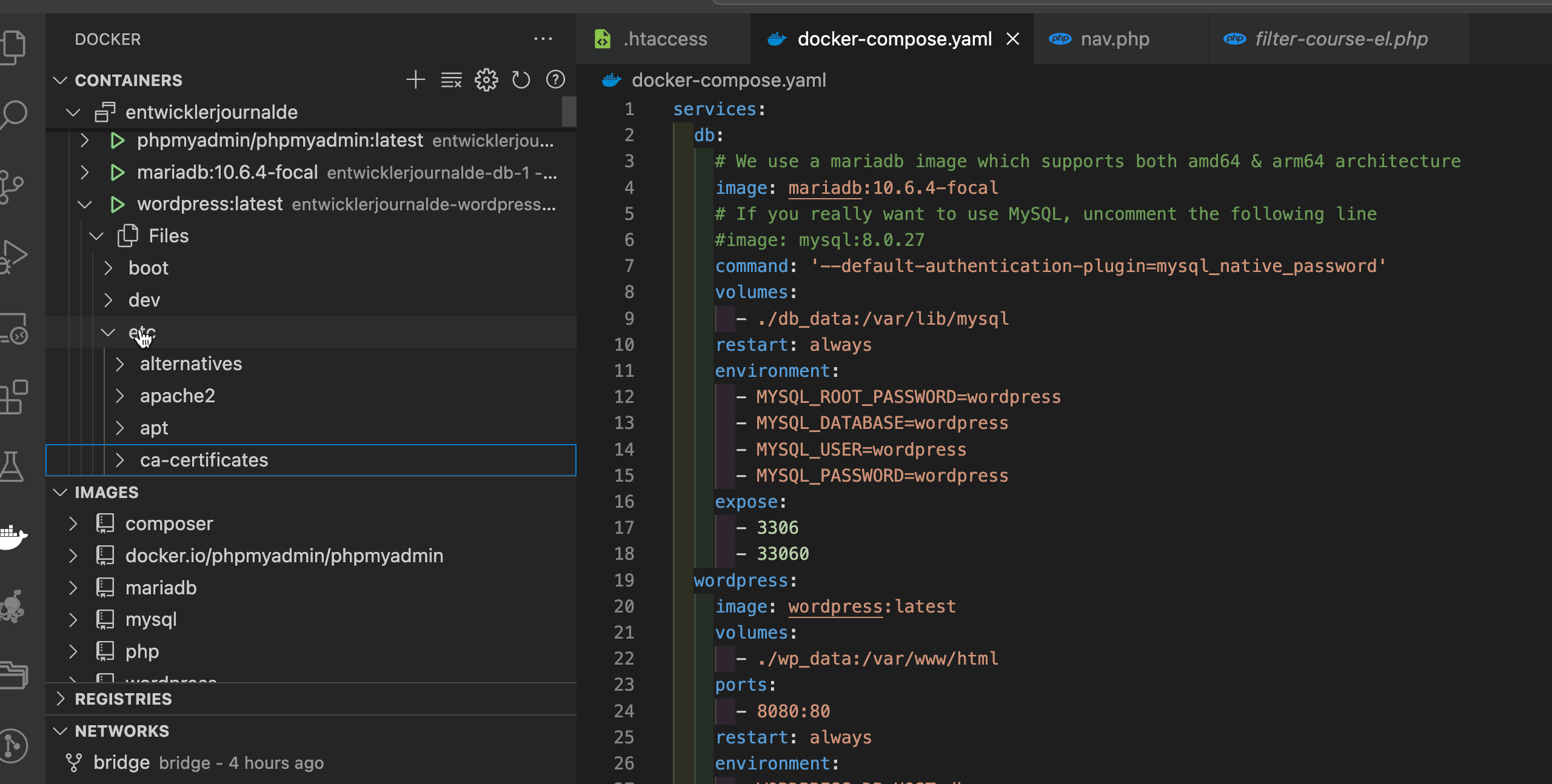Open the Docker panel more actions ellipsis
Viewport: 1552px width, 784px height.
[543, 39]
